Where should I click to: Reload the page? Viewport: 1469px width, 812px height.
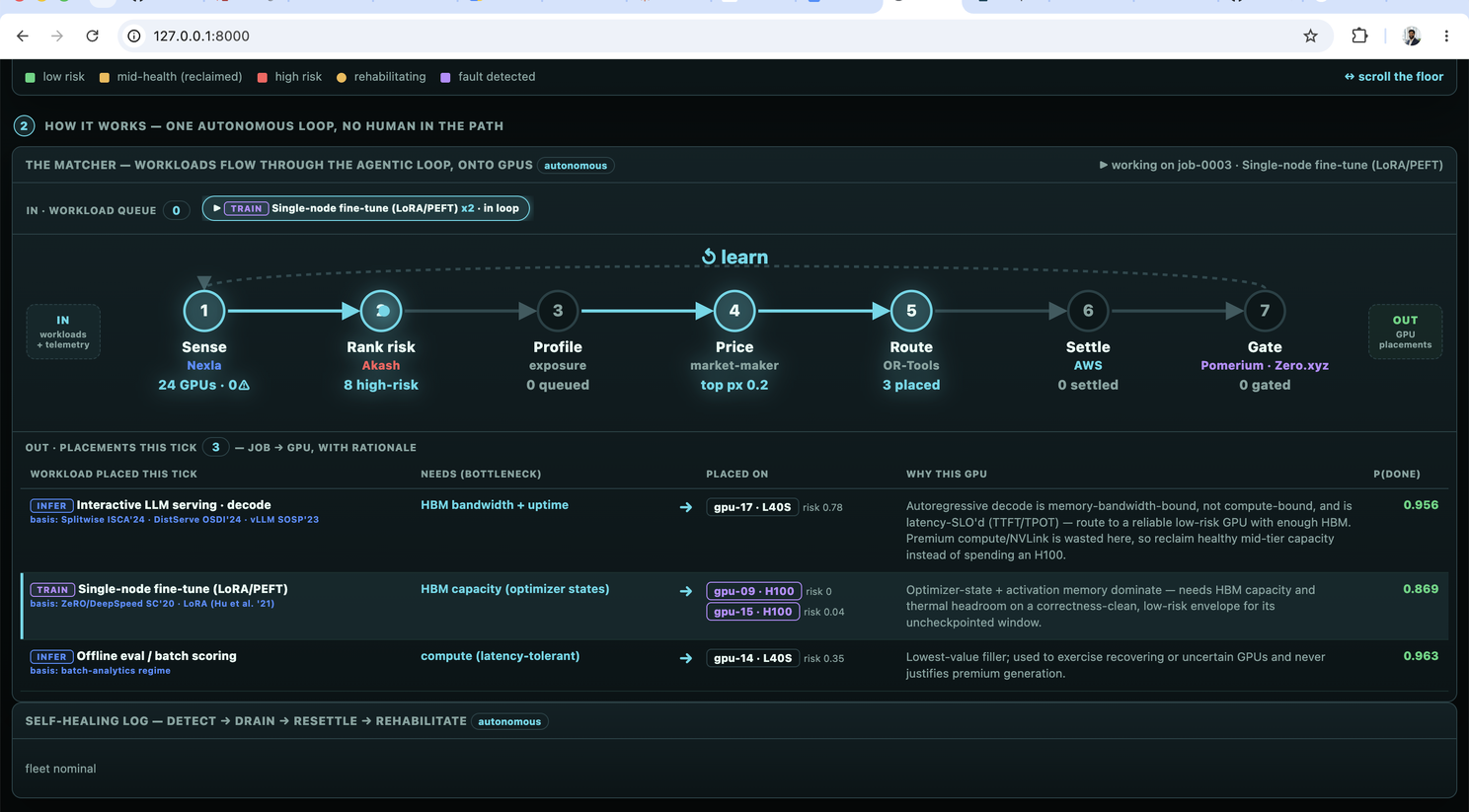point(92,36)
